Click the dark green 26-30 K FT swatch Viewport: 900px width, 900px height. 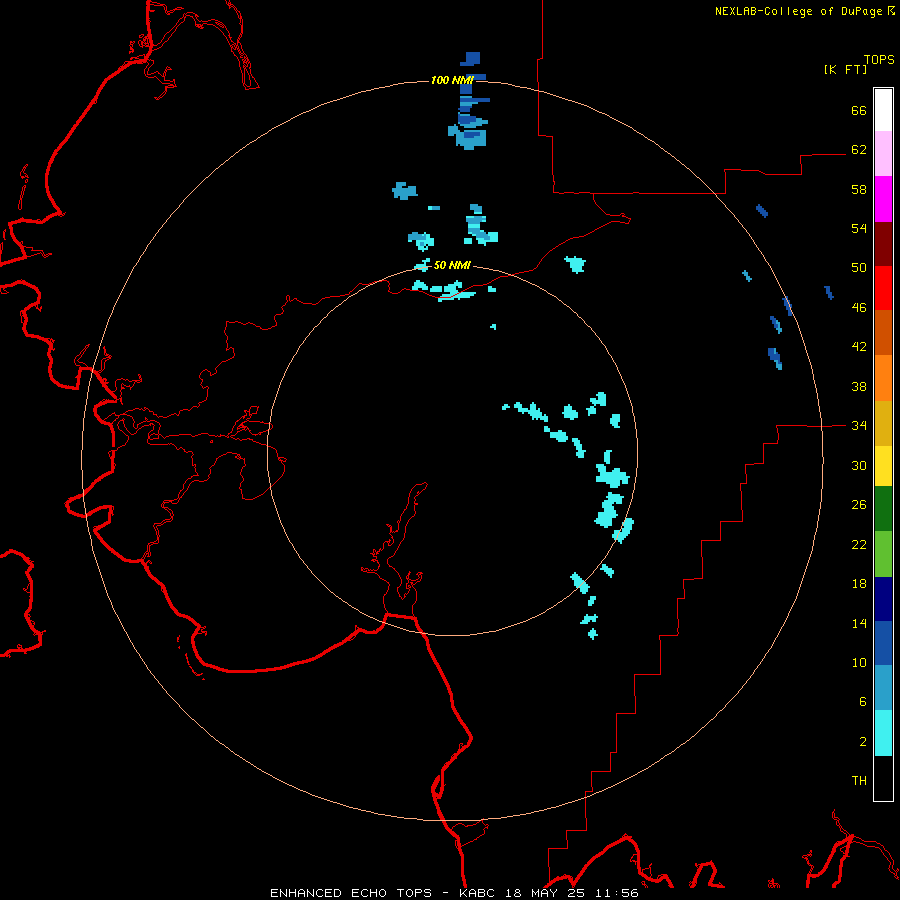(883, 509)
